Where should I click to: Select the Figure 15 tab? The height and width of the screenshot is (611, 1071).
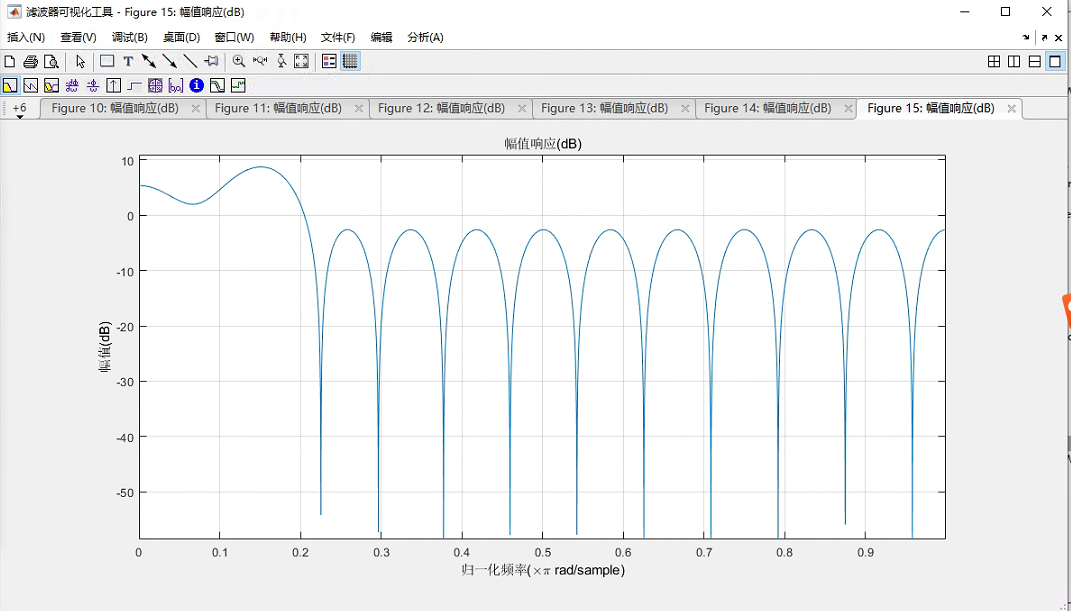coord(931,109)
